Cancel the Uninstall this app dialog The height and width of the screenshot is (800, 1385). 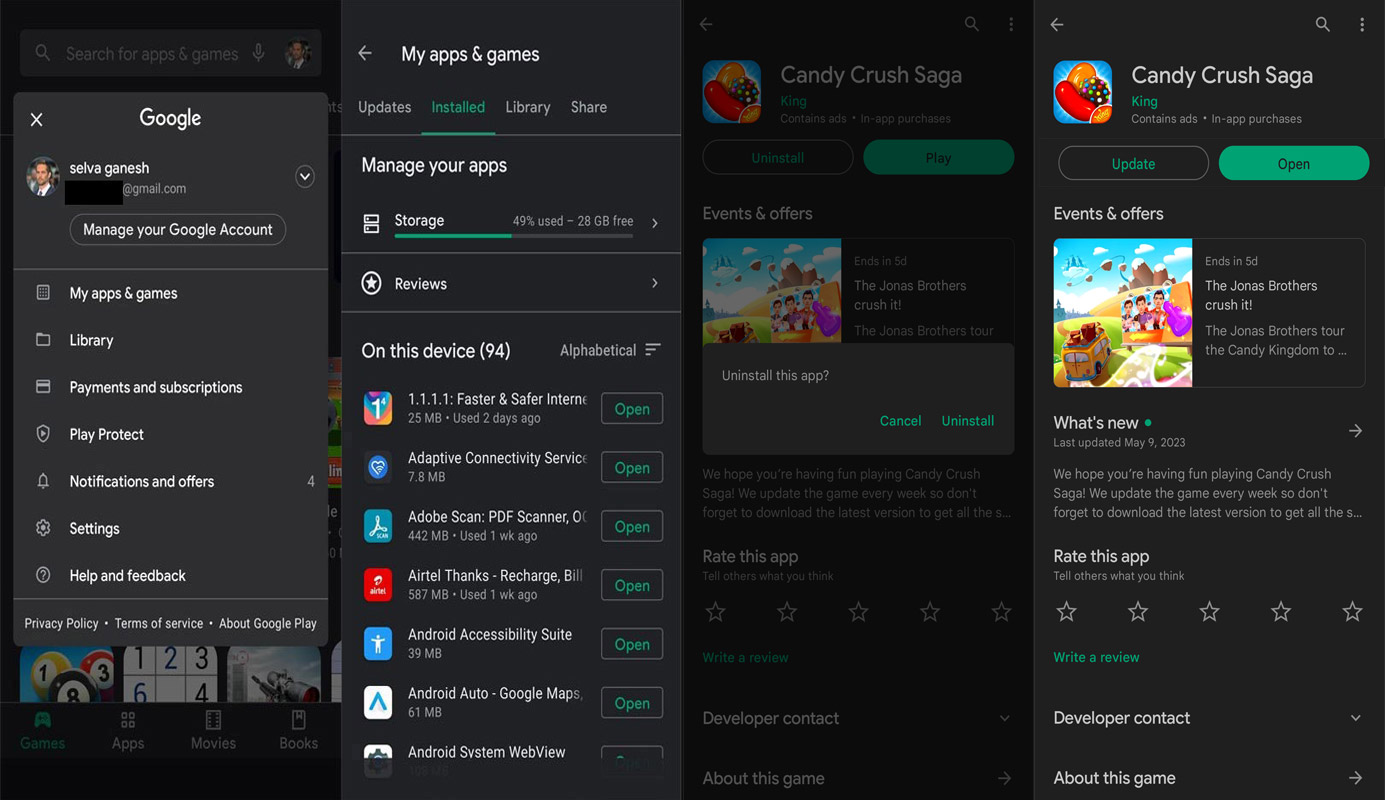[x=900, y=421]
